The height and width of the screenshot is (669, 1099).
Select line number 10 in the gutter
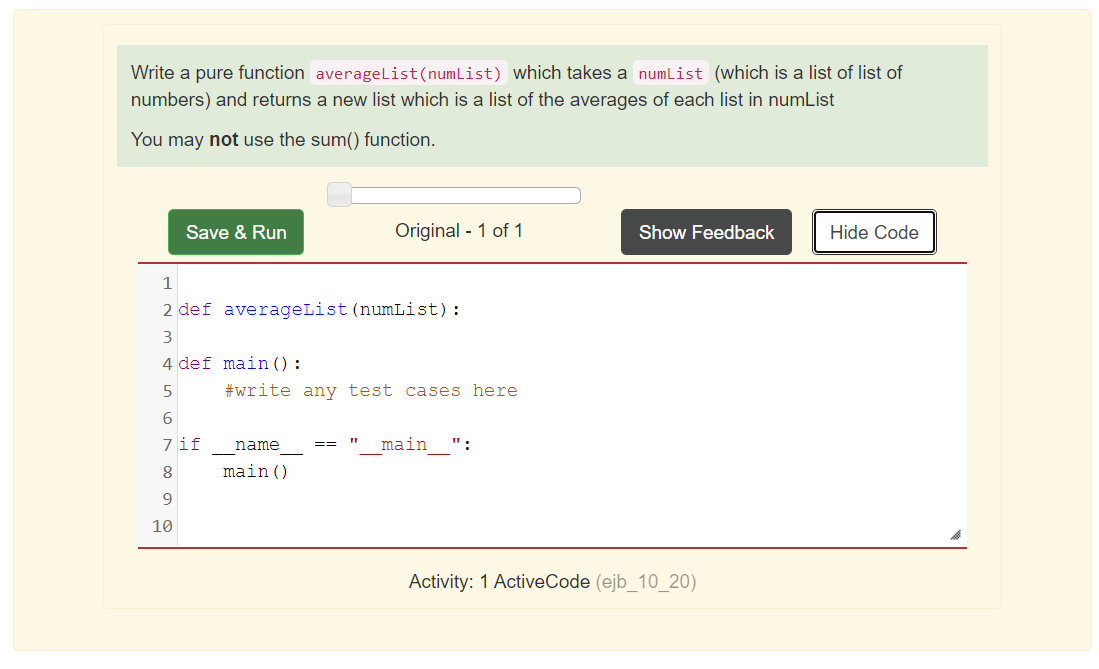[x=162, y=526]
